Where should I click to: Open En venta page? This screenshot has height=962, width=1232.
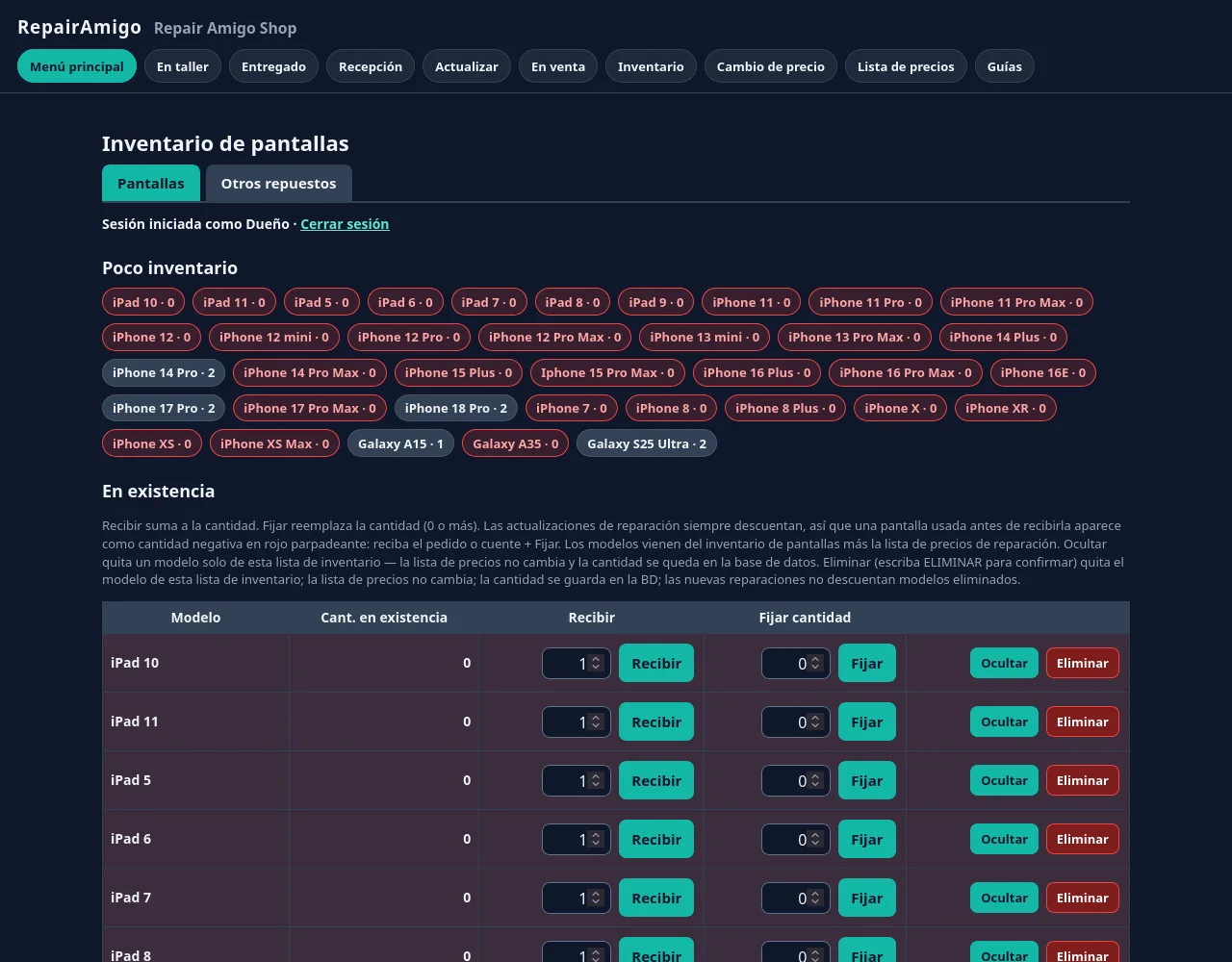558,66
